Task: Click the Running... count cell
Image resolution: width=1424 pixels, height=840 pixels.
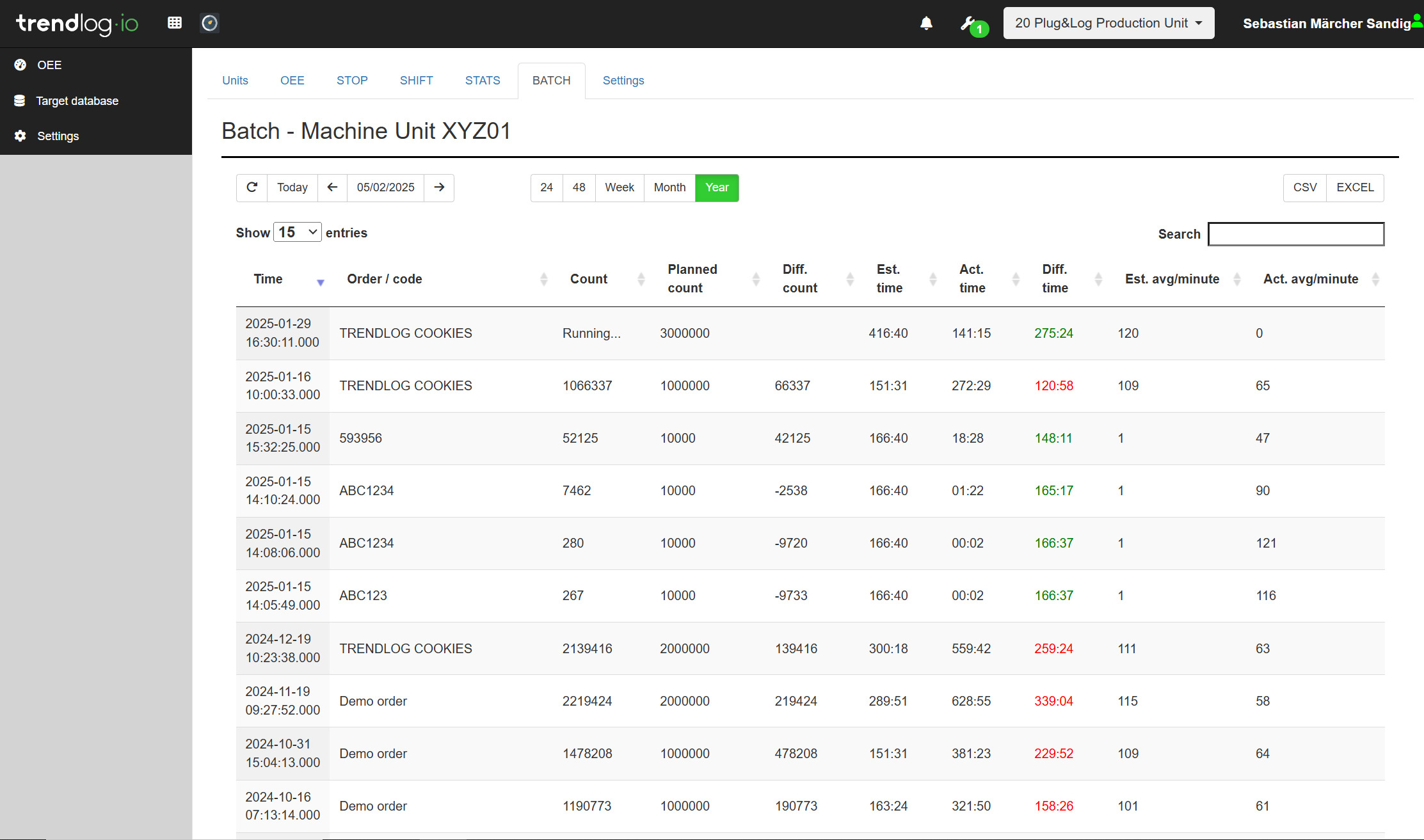Action: [591, 333]
